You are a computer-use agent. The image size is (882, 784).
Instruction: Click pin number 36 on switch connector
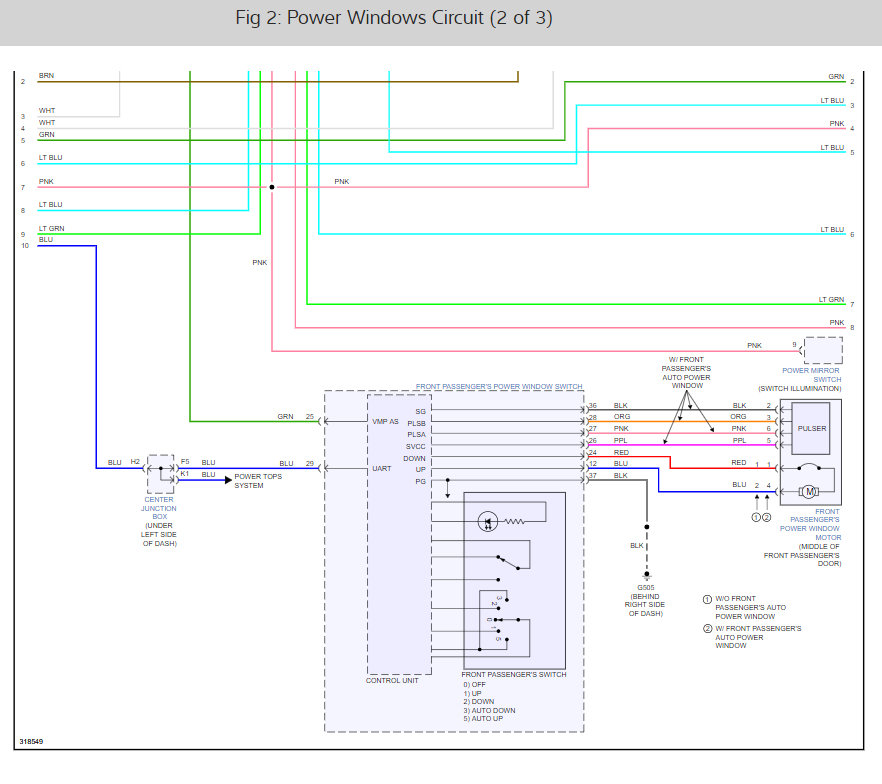[x=592, y=405]
